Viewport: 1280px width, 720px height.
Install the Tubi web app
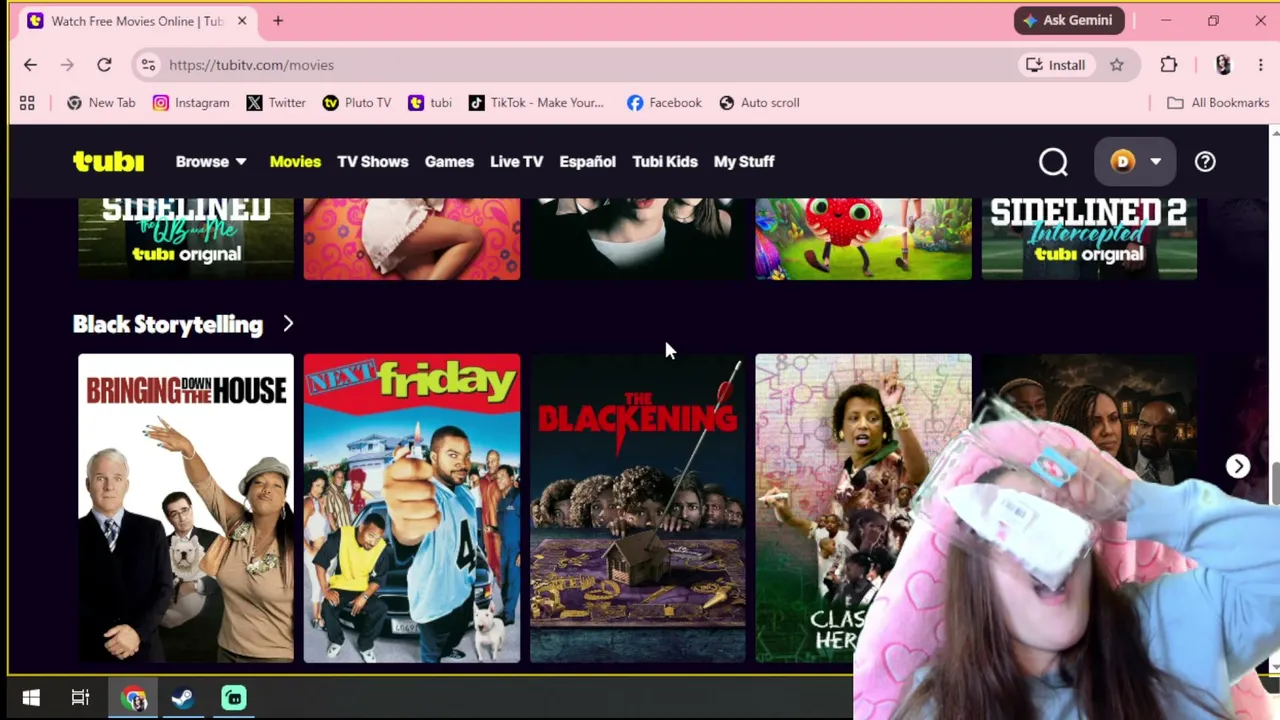coord(1056,65)
